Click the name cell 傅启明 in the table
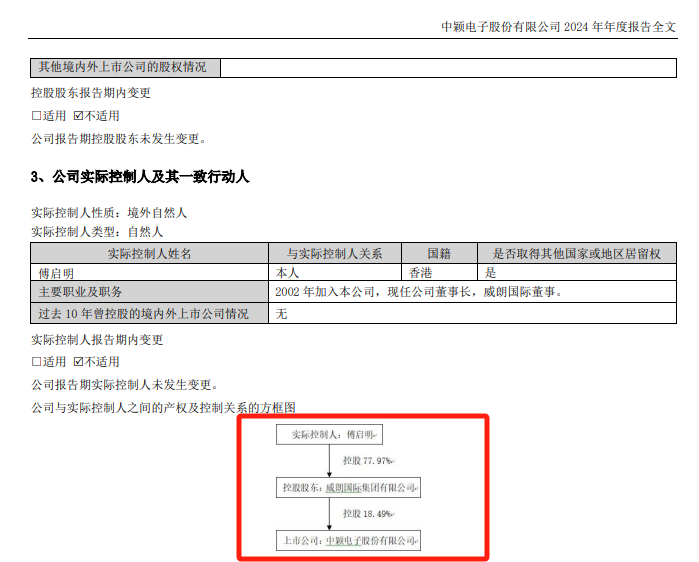 149,272
